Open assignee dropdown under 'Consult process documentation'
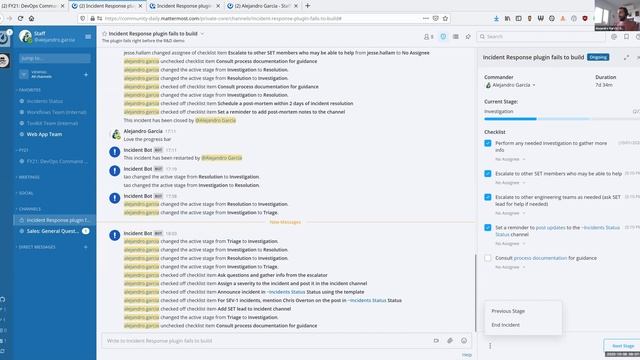The width and height of the screenshot is (640, 360). tap(510, 267)
